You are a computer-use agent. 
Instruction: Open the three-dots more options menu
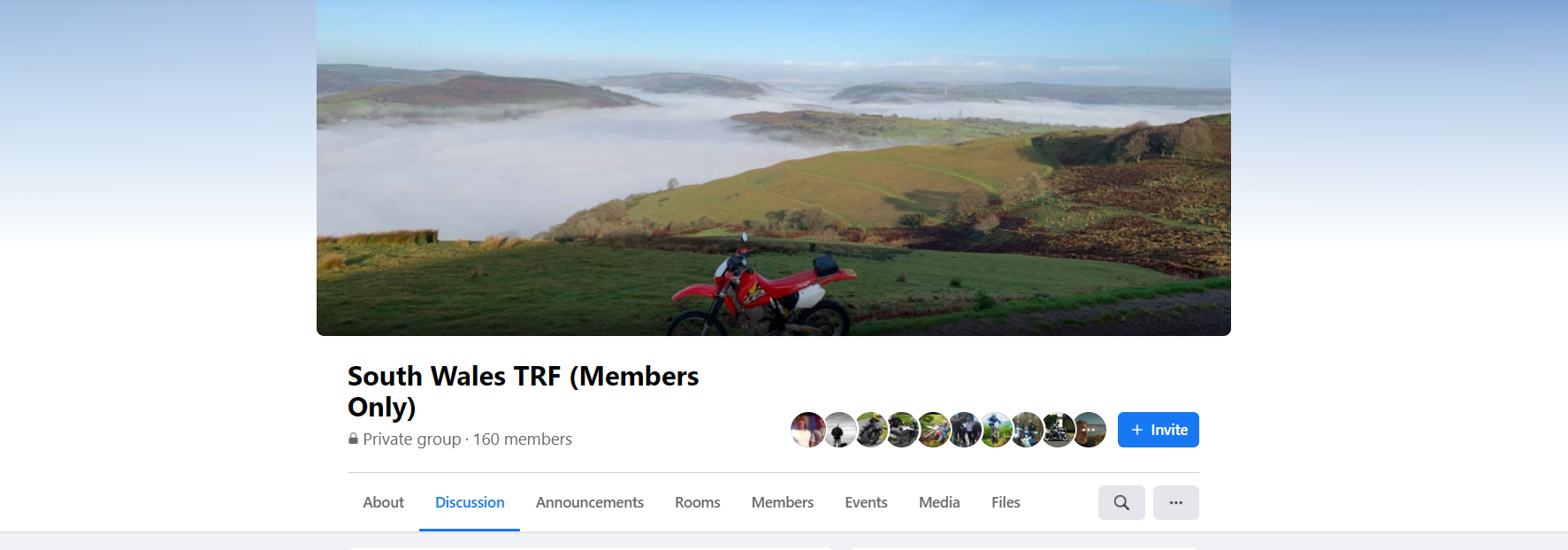coord(1176,502)
